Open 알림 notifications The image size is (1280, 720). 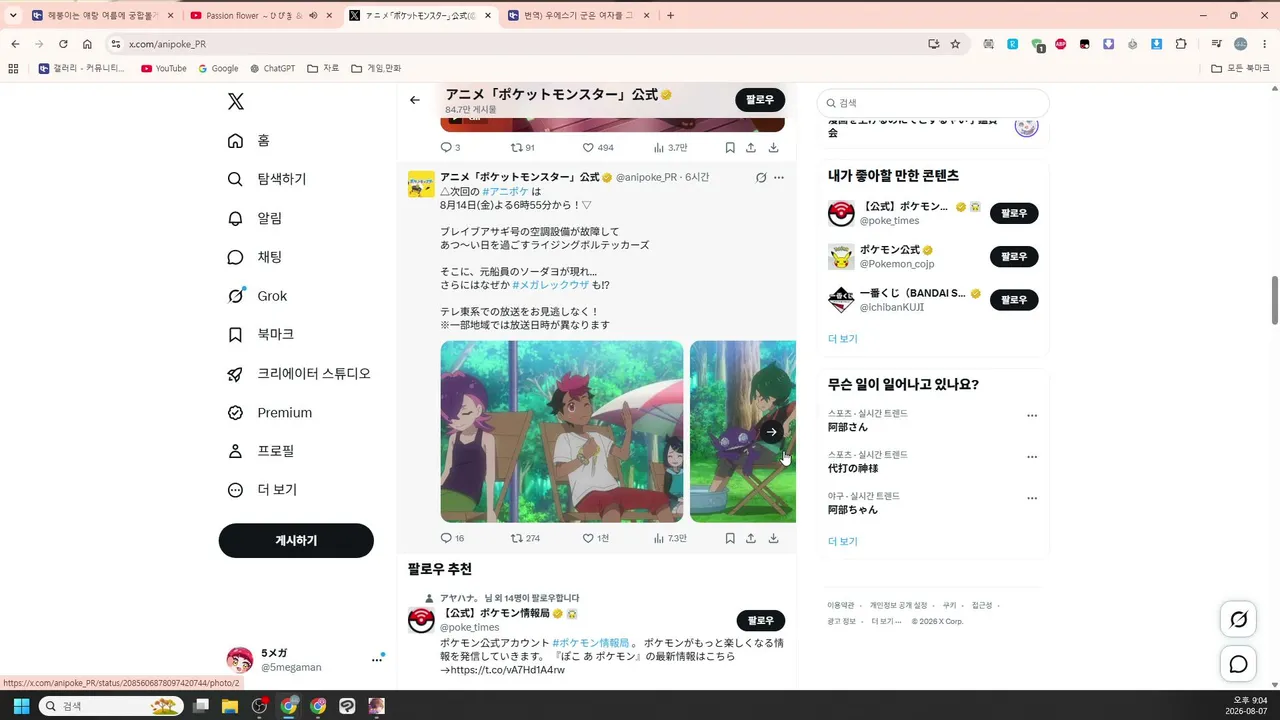click(x=255, y=218)
